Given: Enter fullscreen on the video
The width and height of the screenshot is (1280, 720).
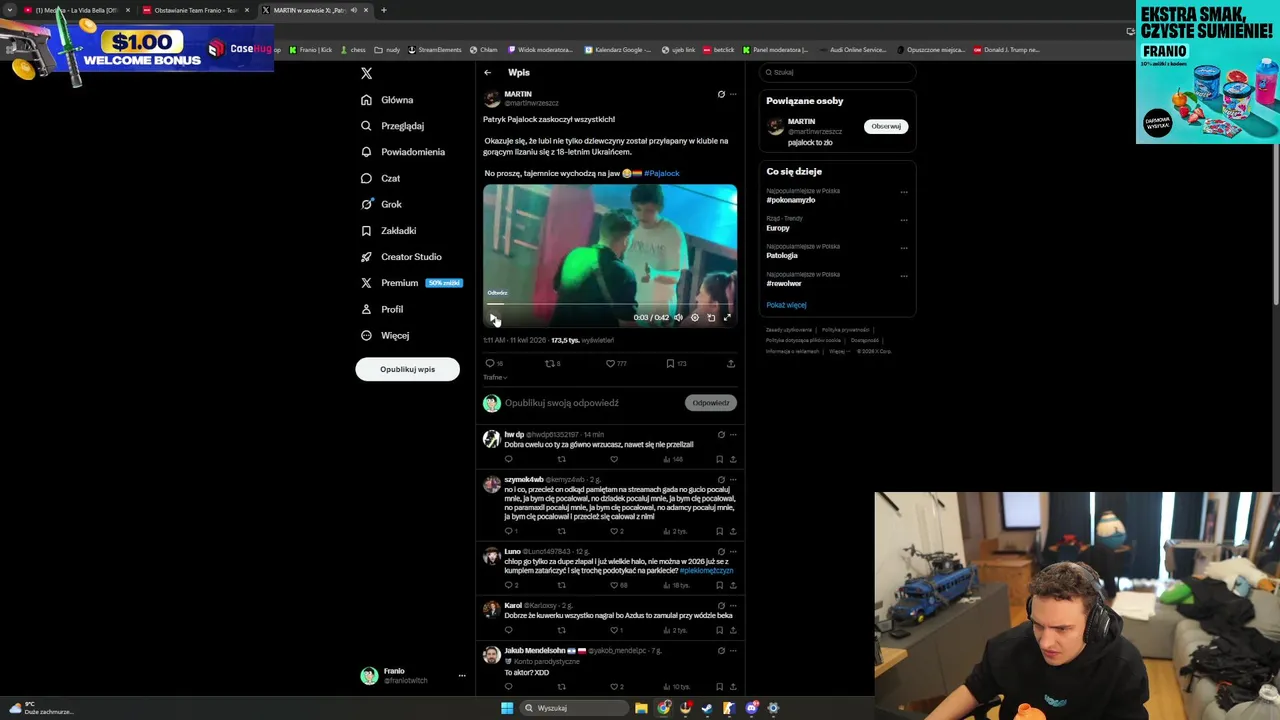Looking at the screenshot, I should (727, 318).
